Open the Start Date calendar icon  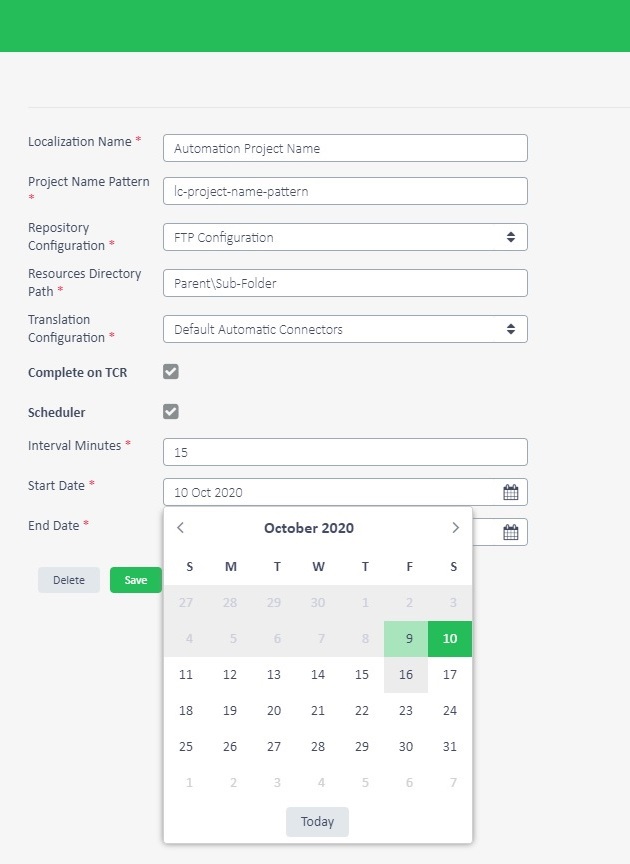point(510,492)
